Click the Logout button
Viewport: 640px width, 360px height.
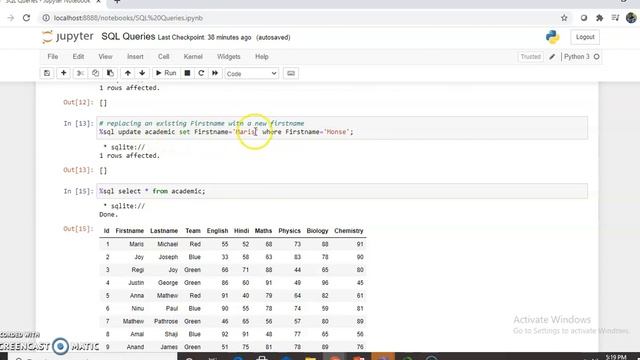(585, 37)
